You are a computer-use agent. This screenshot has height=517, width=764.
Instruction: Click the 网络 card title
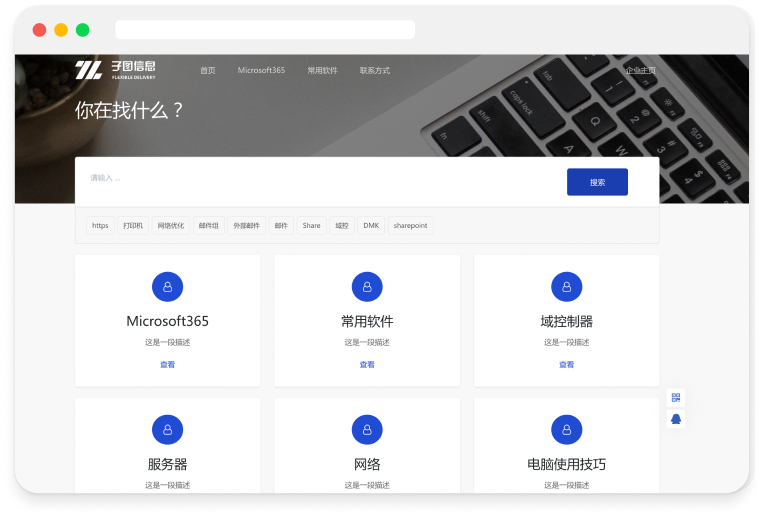367,464
